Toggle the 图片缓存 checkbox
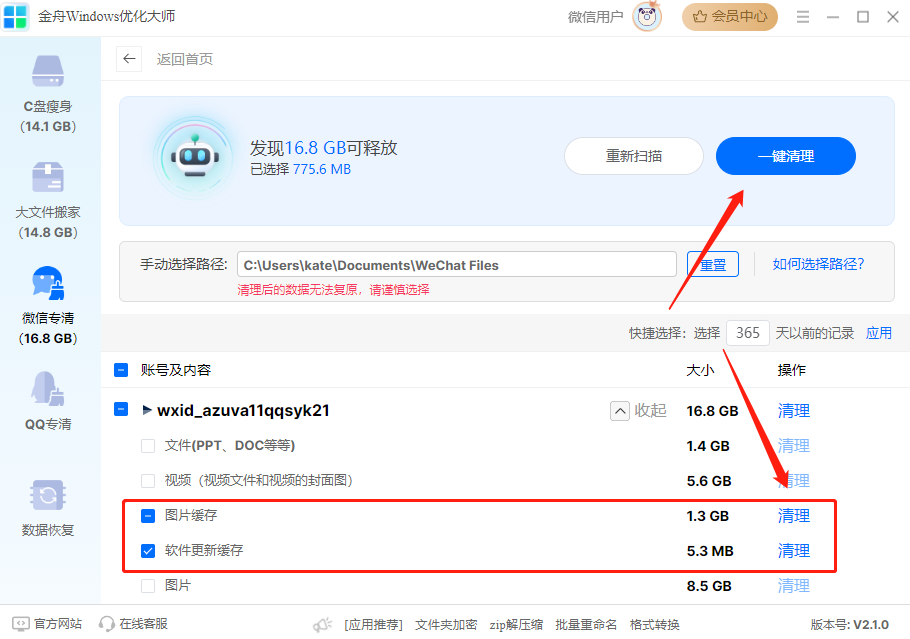910x639 pixels. point(148,516)
